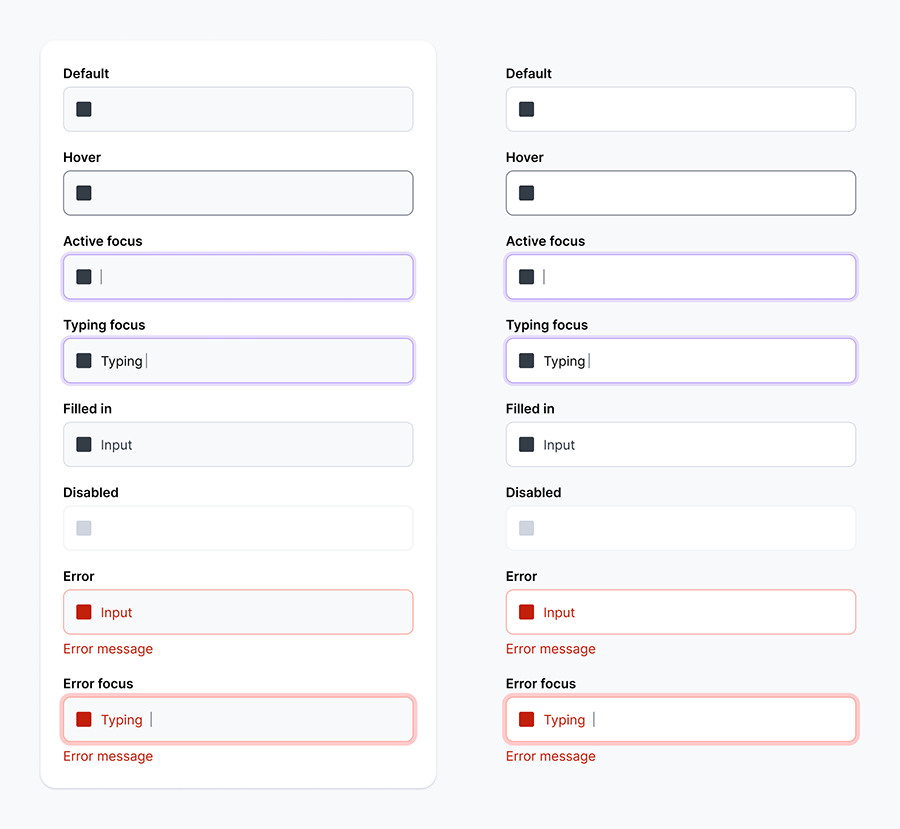The width and height of the screenshot is (900, 829).
Task: Click the faded icon in the white-filled Disabled field
Action: [x=527, y=528]
